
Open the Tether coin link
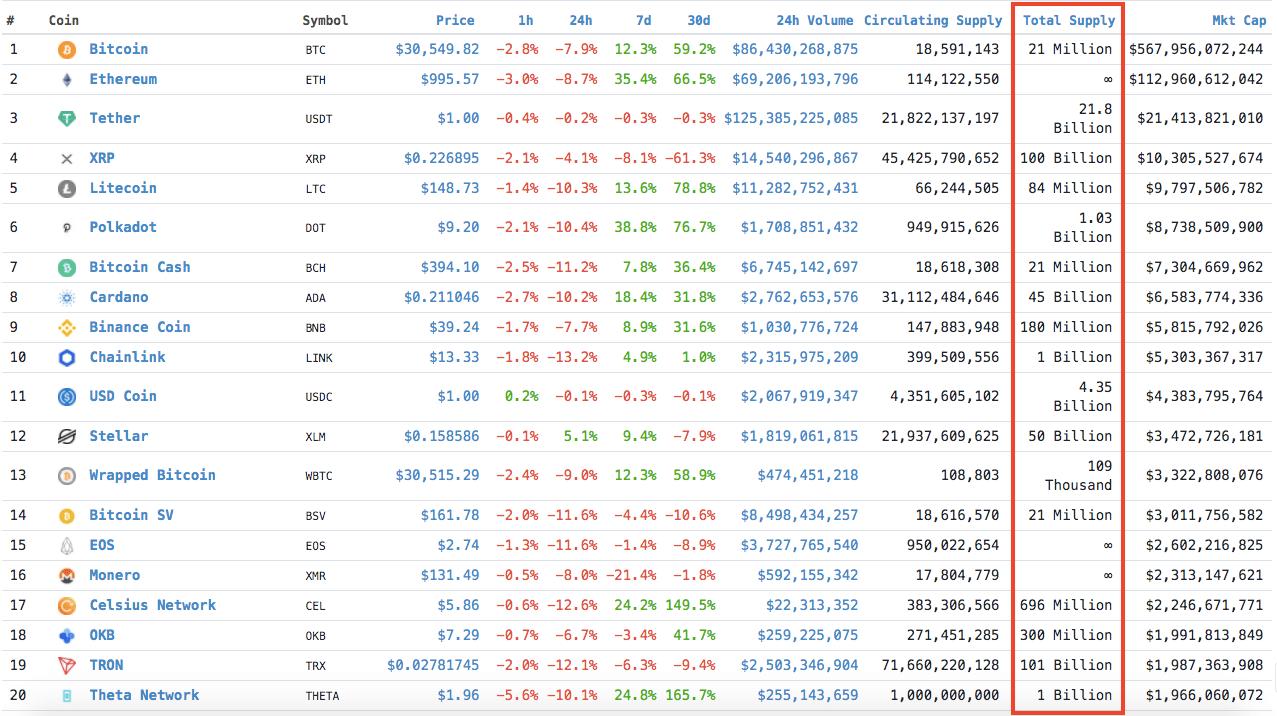point(114,118)
